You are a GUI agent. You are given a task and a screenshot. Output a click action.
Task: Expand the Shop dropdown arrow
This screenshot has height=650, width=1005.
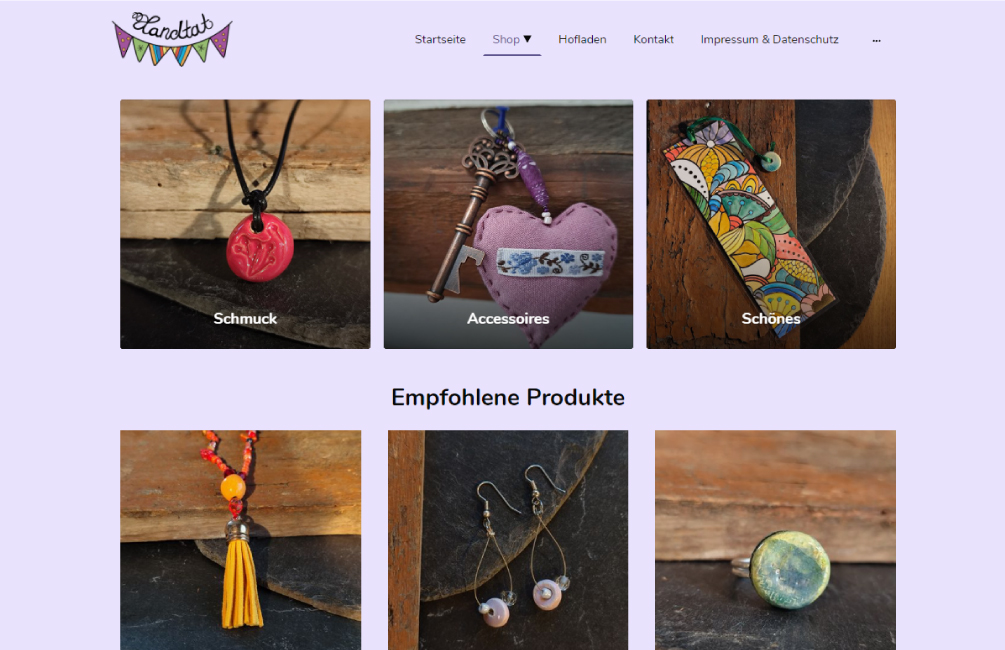point(527,39)
